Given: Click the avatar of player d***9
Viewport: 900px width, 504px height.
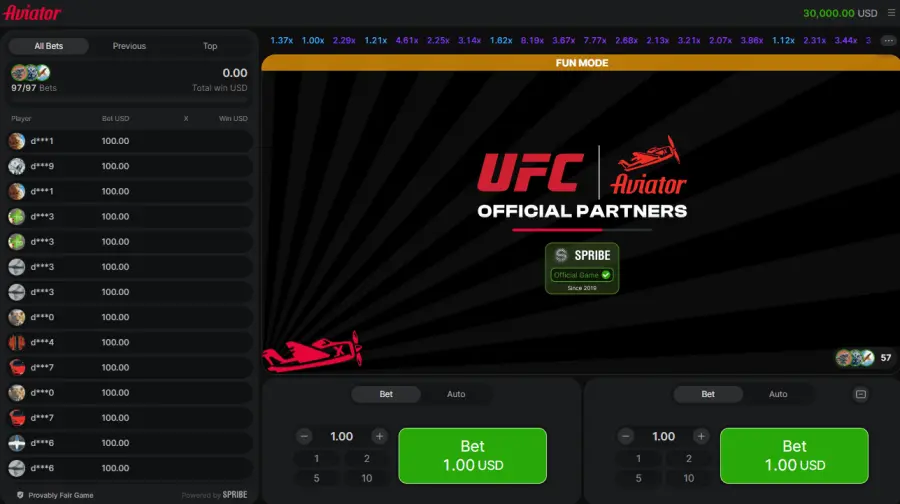Looking at the screenshot, I should pos(17,166).
